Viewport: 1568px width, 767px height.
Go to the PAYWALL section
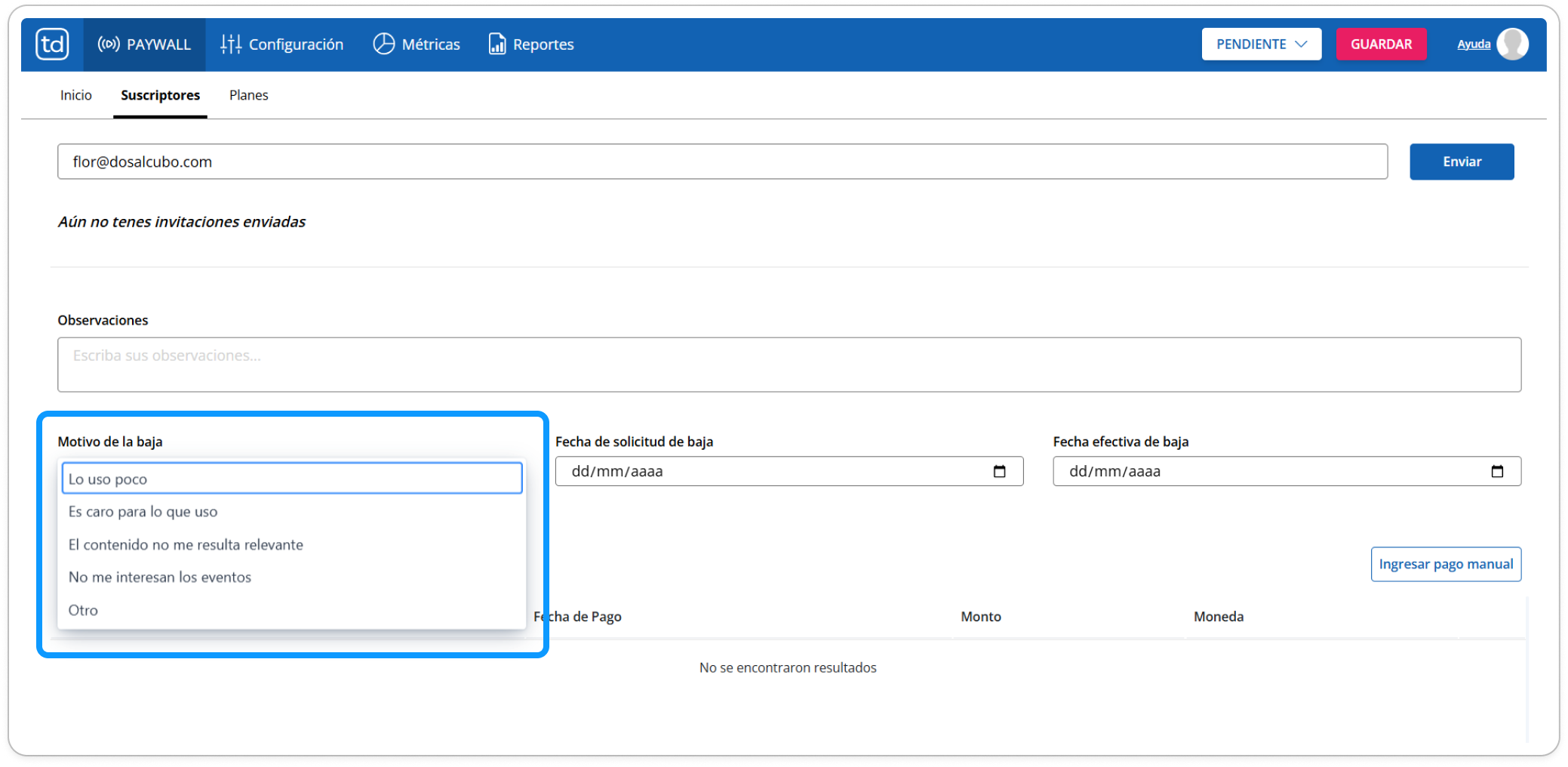coord(144,45)
